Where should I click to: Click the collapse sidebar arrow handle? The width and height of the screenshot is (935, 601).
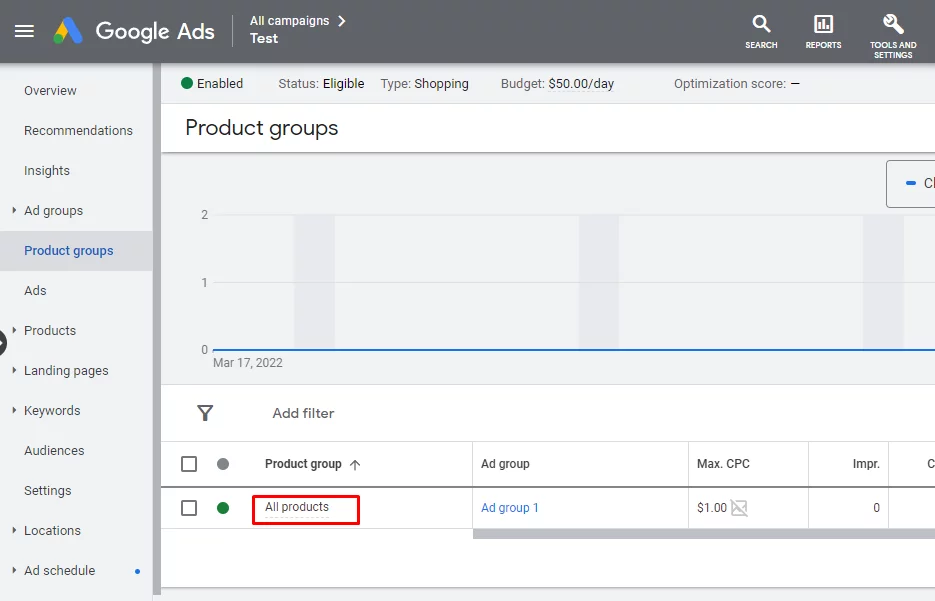(2, 343)
